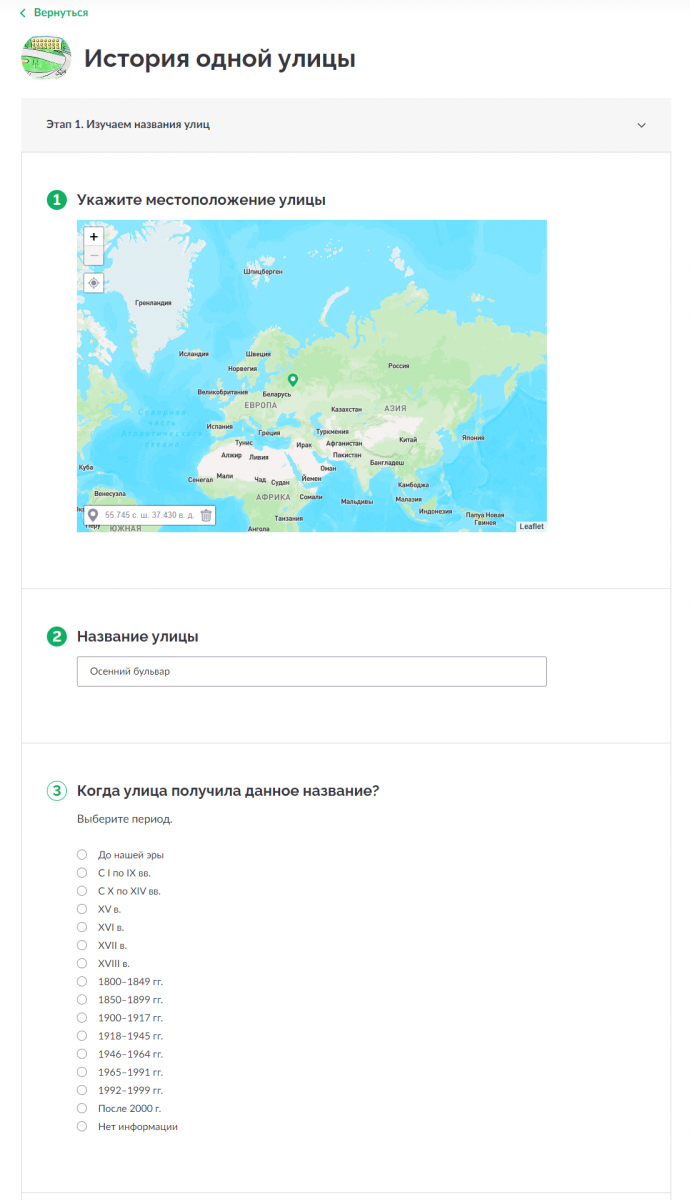Pick the 1800–1849 гг. period
The height and width of the screenshot is (1200, 690).
pyautogui.click(x=82, y=981)
